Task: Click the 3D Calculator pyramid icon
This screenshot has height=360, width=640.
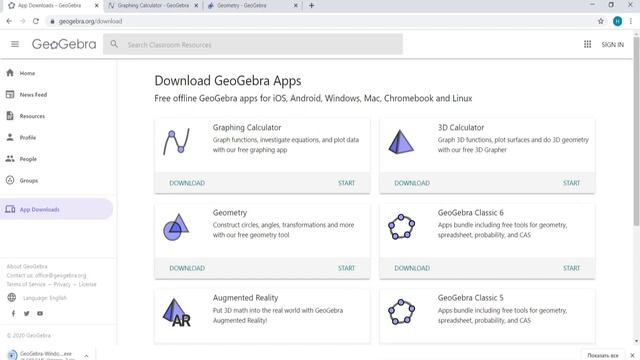Action: pyautogui.click(x=401, y=142)
